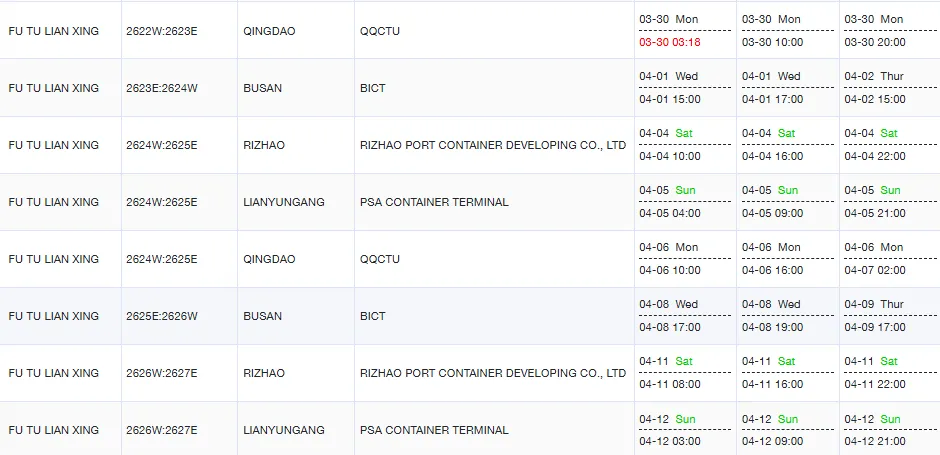Select the 04-11 16:00 time entry
Viewport: 940px width, 455px height.
tap(772, 384)
